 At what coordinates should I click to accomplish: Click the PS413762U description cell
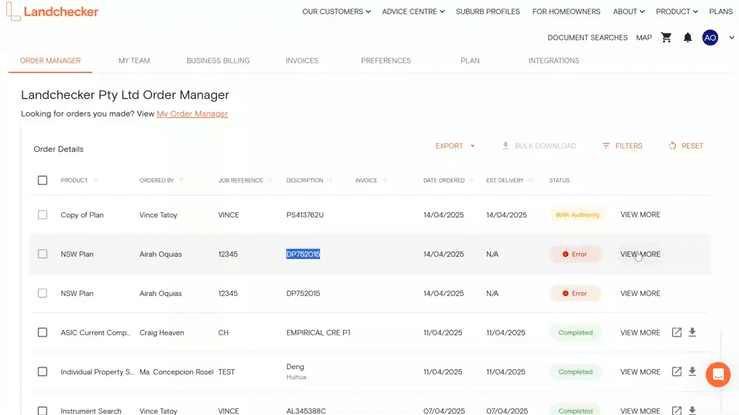305,215
